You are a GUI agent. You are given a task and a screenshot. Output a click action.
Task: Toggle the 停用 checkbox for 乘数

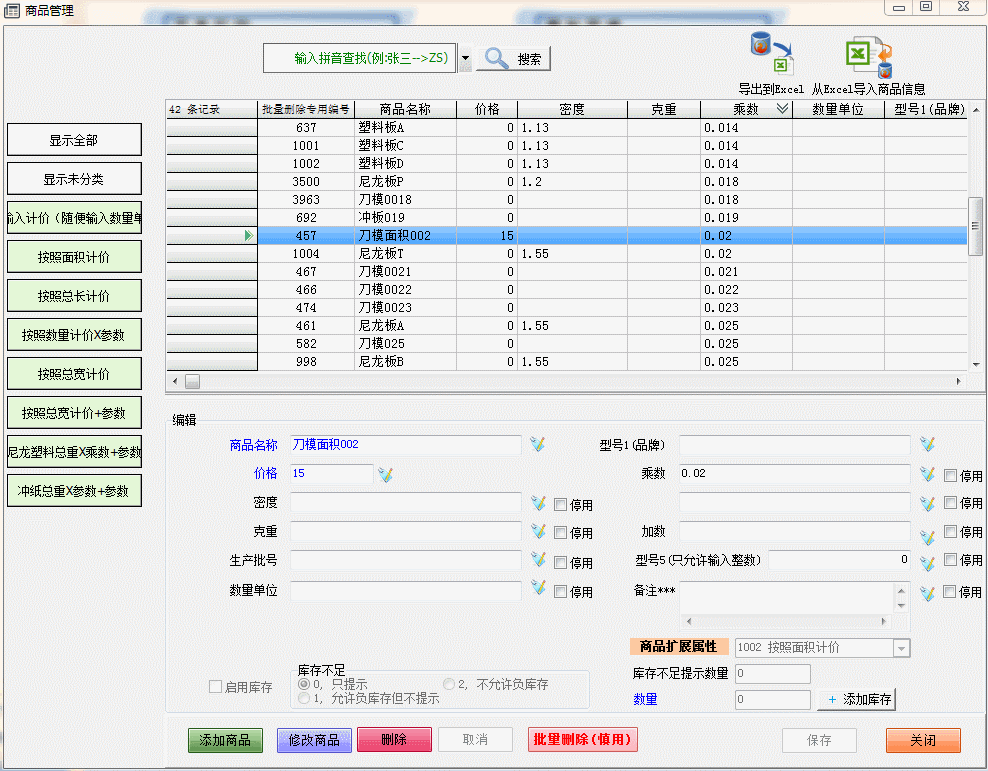950,475
